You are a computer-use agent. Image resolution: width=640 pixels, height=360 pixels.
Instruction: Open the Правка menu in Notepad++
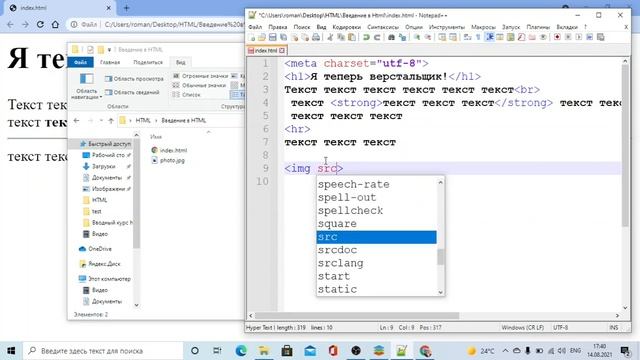278,27
